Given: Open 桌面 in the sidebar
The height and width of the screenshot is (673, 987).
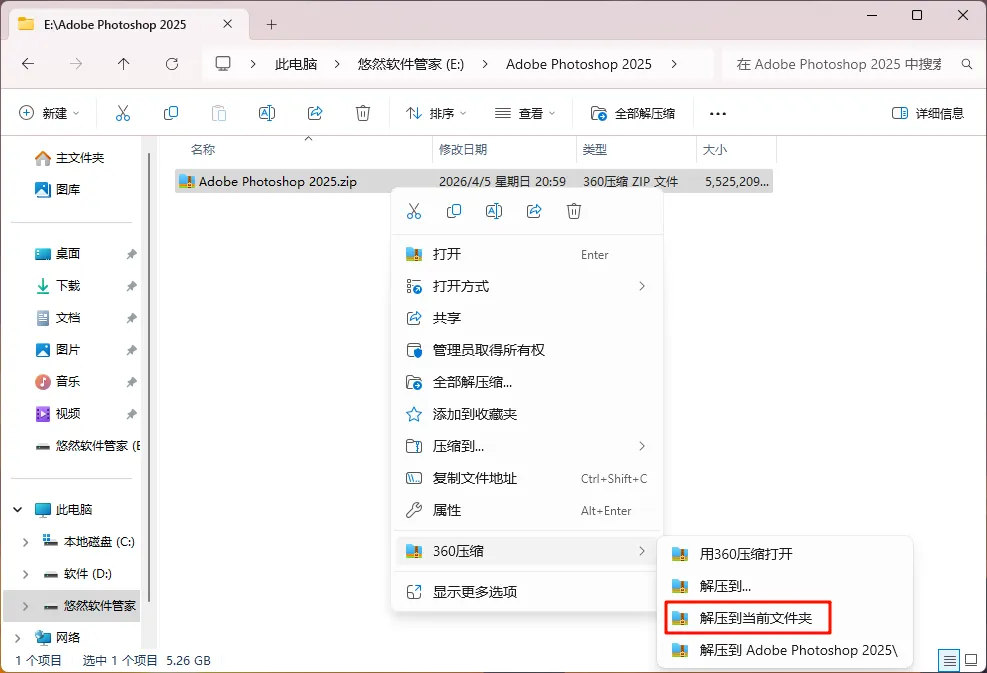Looking at the screenshot, I should pos(57,254).
